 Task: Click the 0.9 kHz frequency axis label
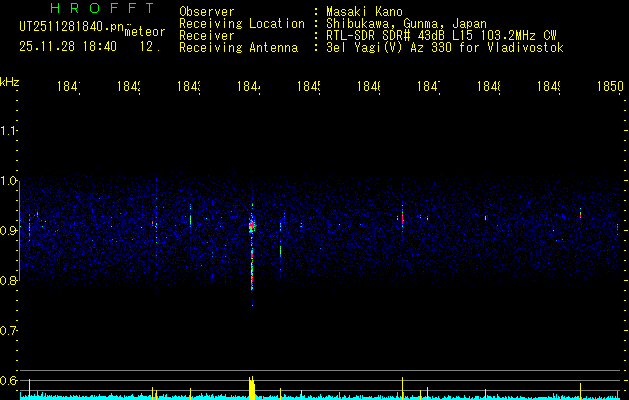[x=8, y=231]
